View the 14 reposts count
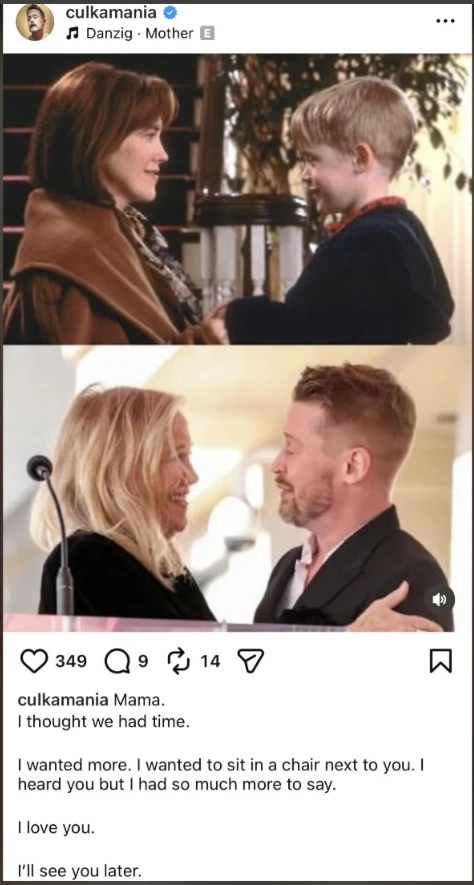The width and height of the screenshot is (474, 885). (210, 661)
